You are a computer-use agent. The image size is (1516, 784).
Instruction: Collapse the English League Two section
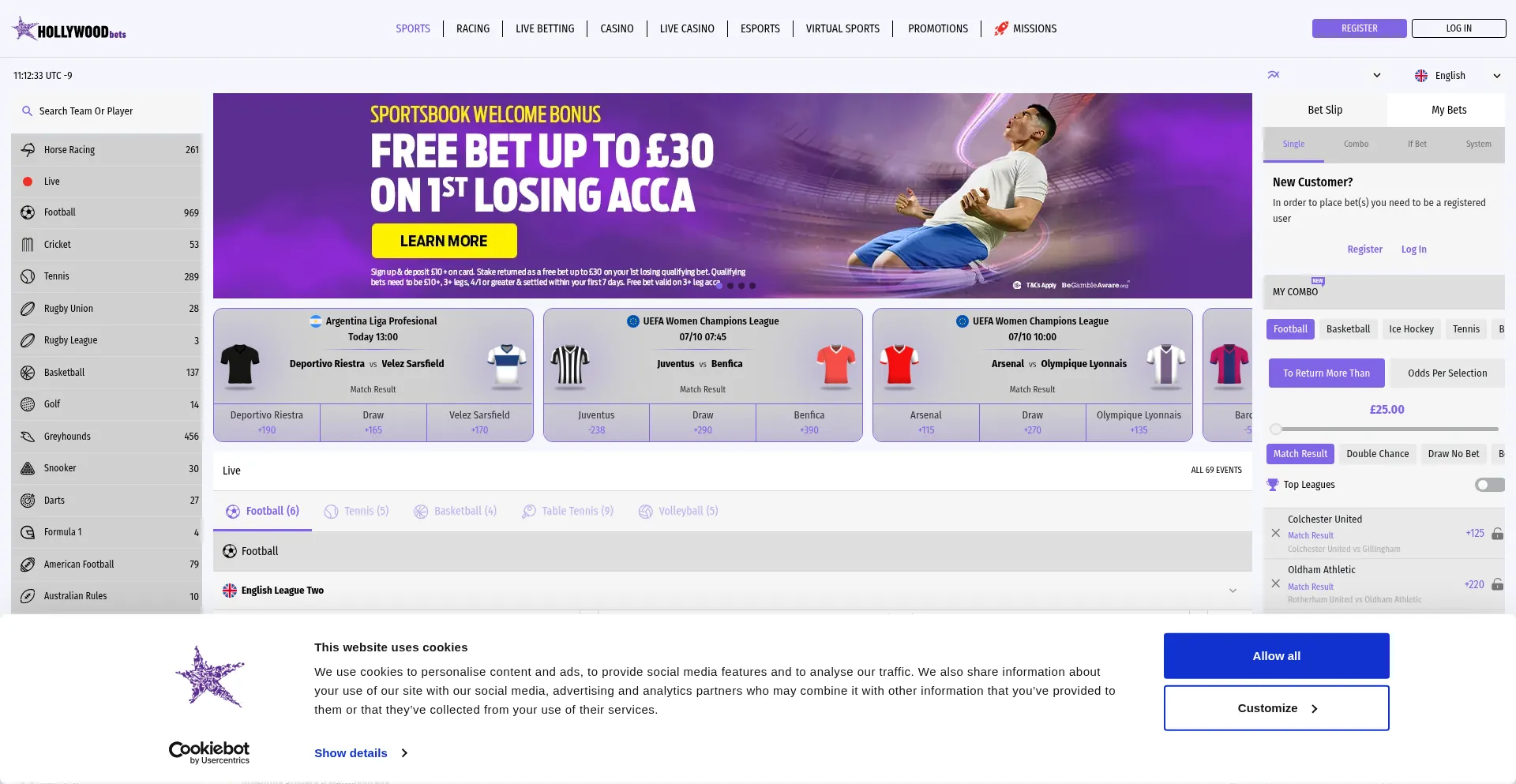click(1233, 591)
